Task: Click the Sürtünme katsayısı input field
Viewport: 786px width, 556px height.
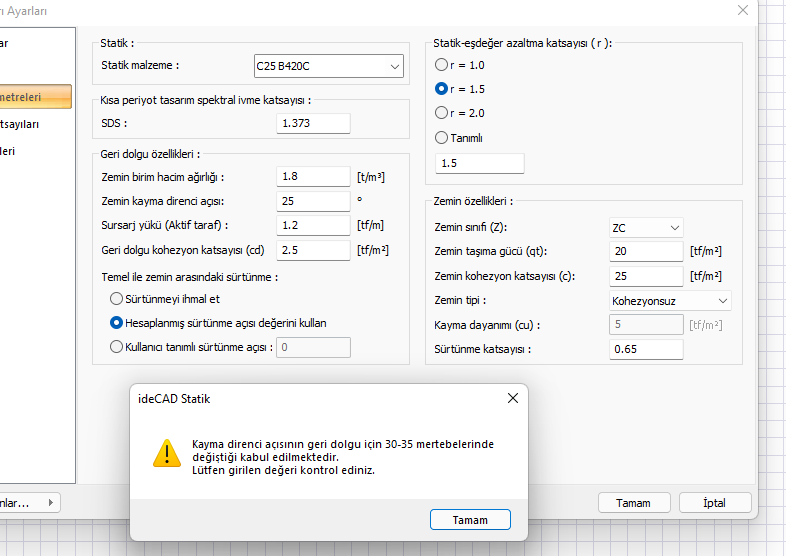Action: coord(646,349)
